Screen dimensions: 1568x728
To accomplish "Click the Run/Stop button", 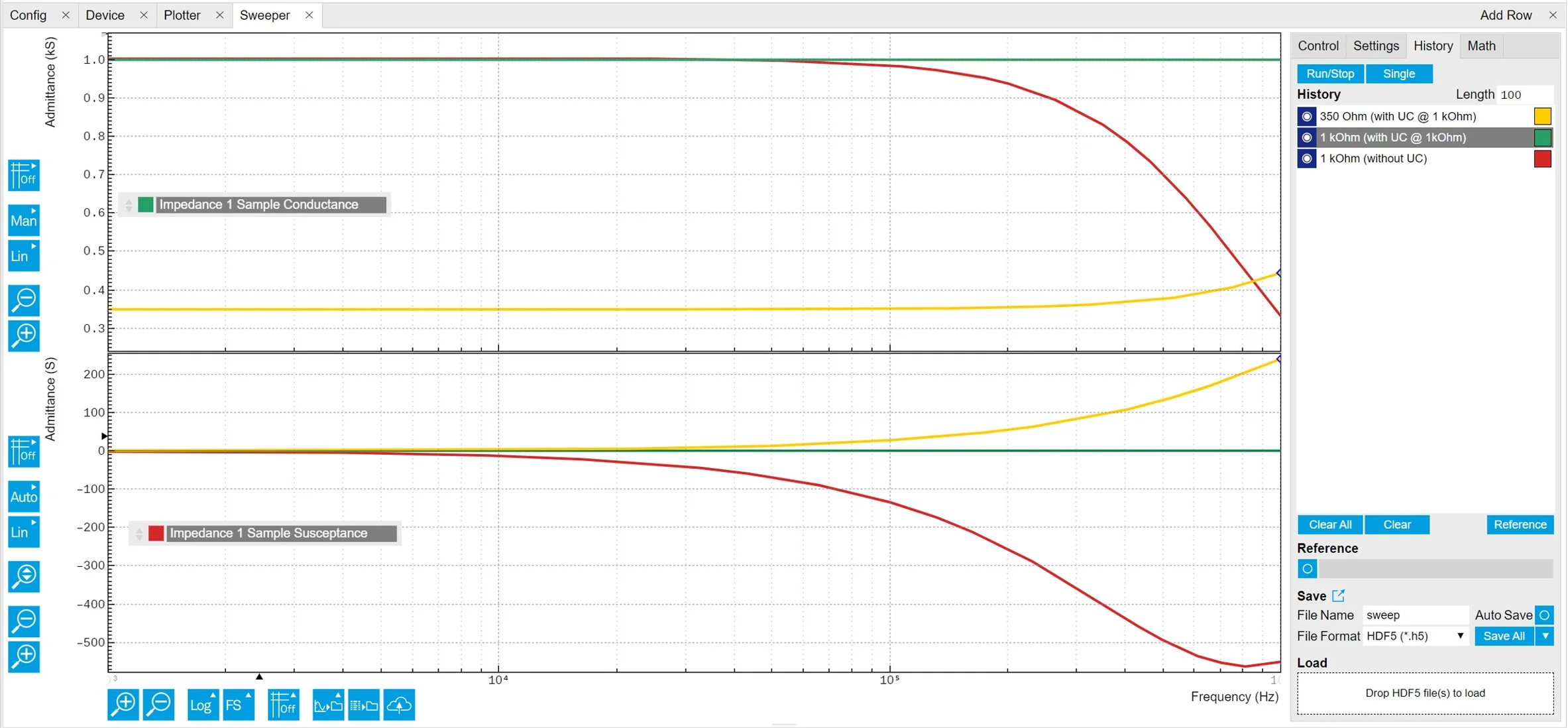I will [1330, 74].
